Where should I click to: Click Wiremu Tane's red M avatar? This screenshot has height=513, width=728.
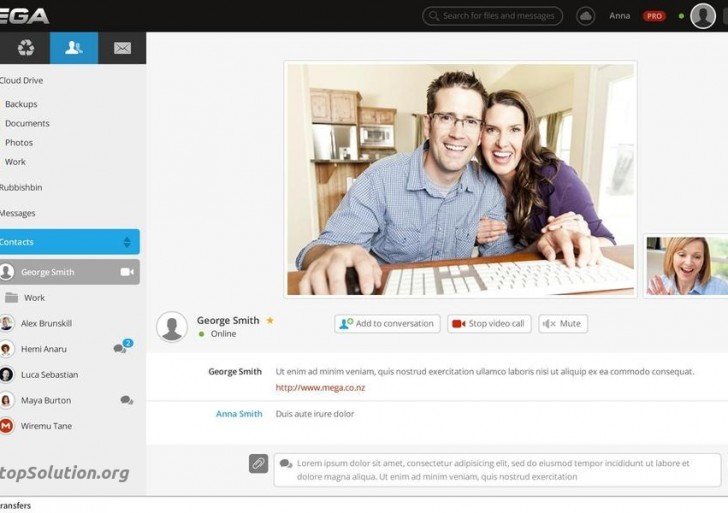click(6, 426)
